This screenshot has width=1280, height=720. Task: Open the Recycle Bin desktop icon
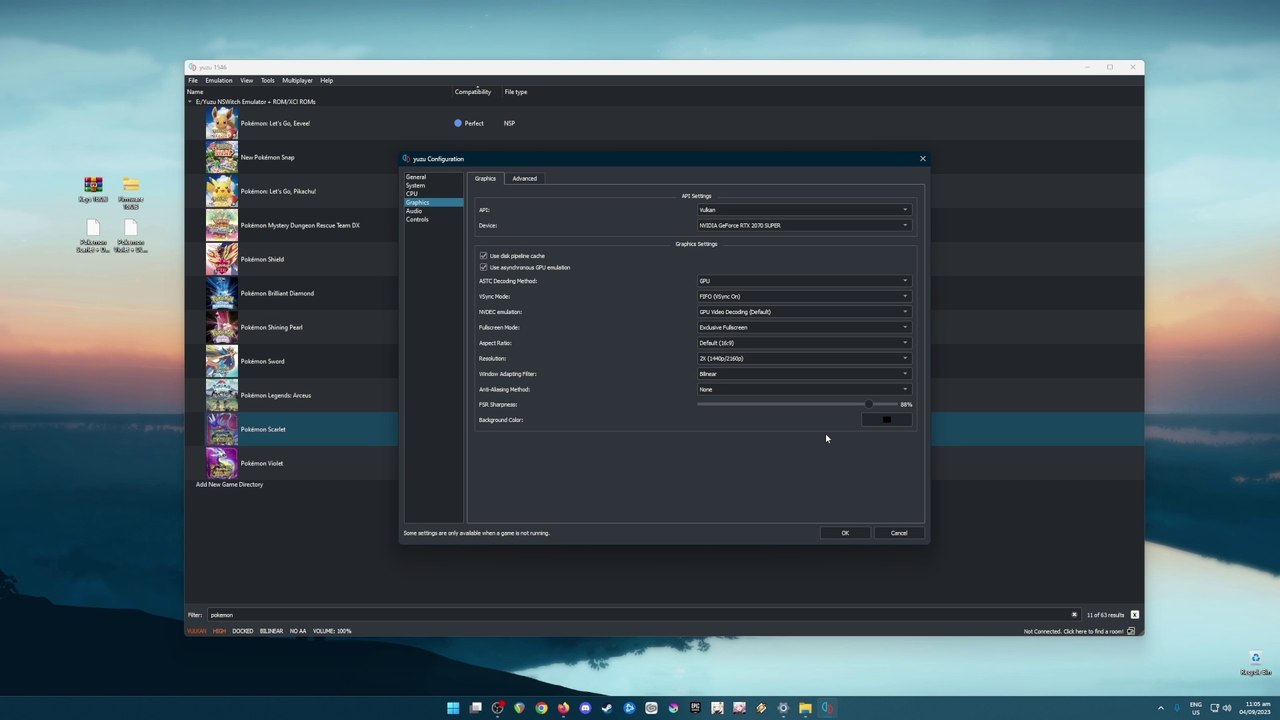coord(1255,663)
